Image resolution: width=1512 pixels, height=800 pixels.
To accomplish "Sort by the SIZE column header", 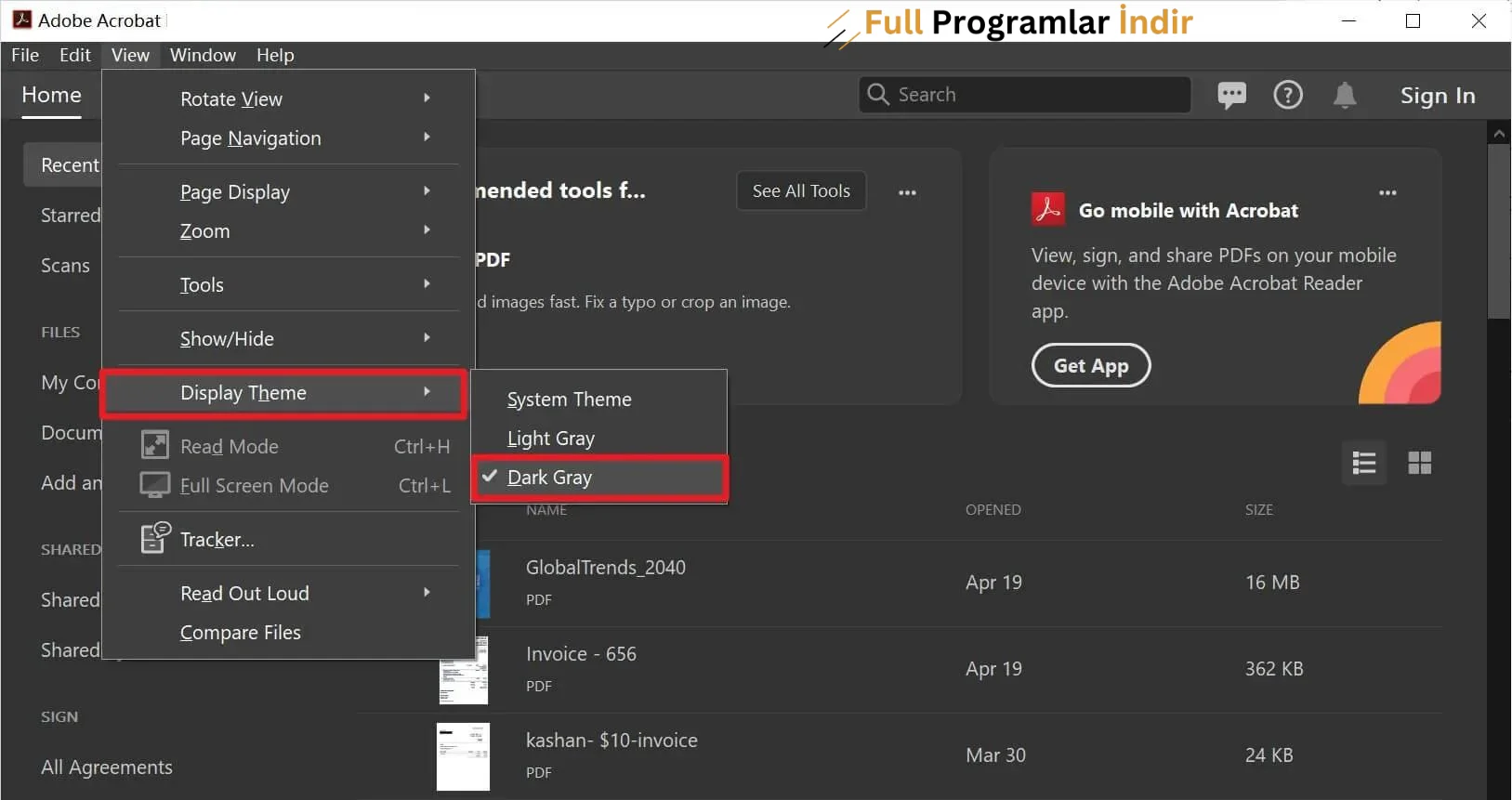I will tap(1259, 509).
